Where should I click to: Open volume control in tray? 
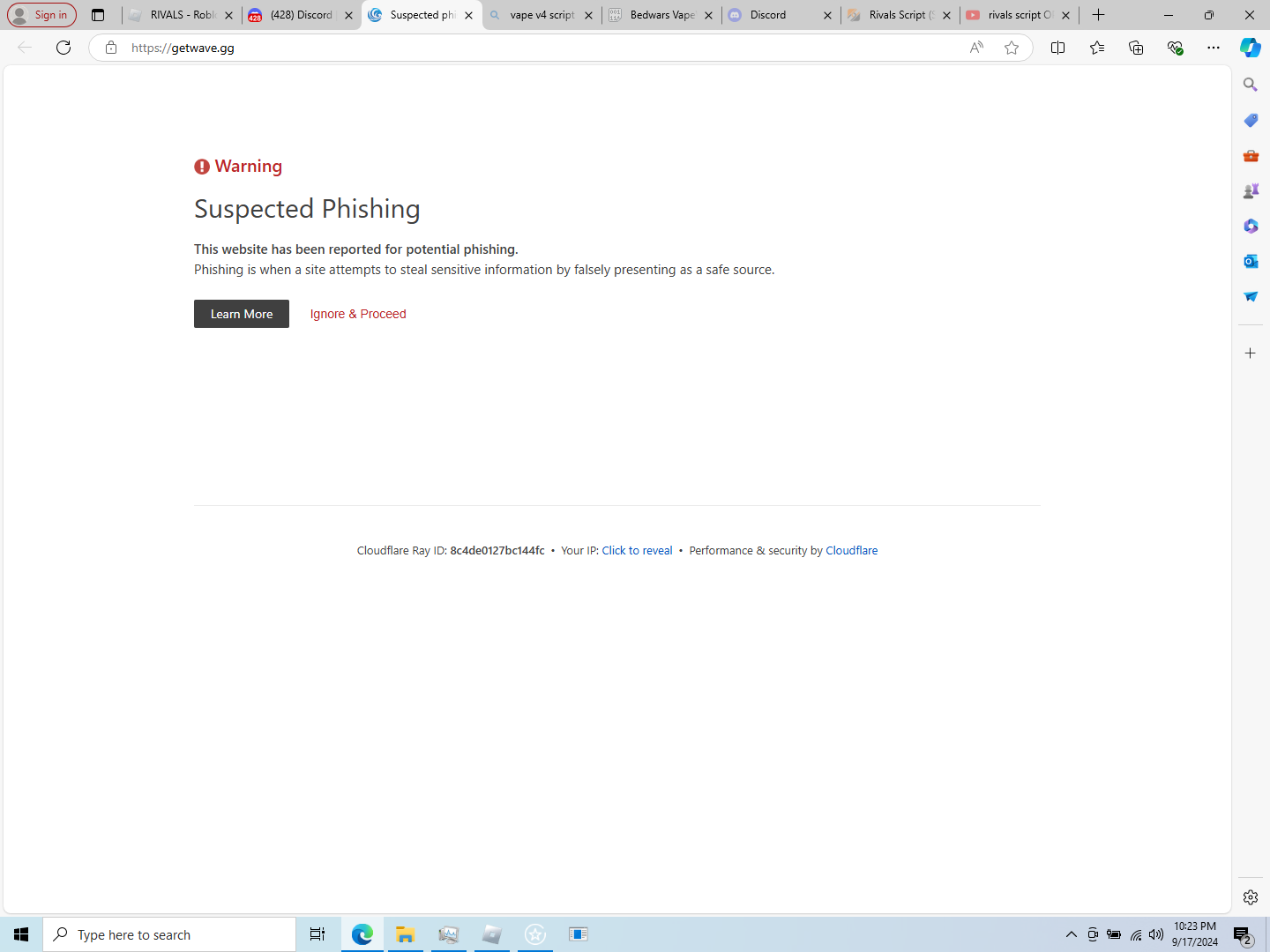1156,934
